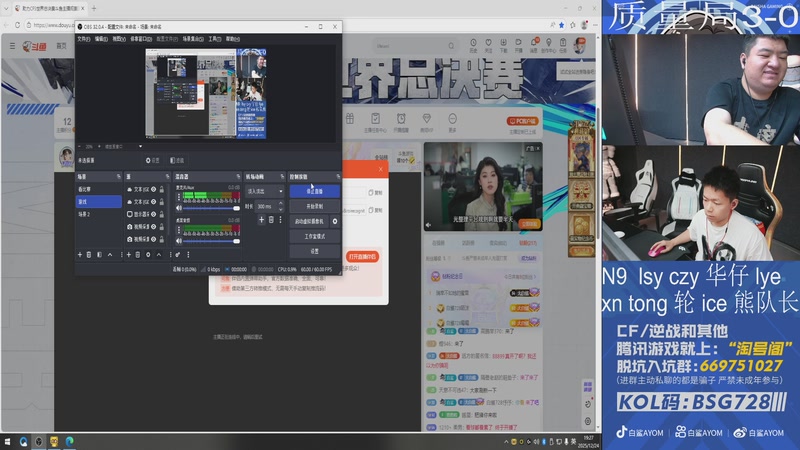Screen dimensions: 800x450
Task: Toggle lock on last video capture source
Action: (162, 239)
